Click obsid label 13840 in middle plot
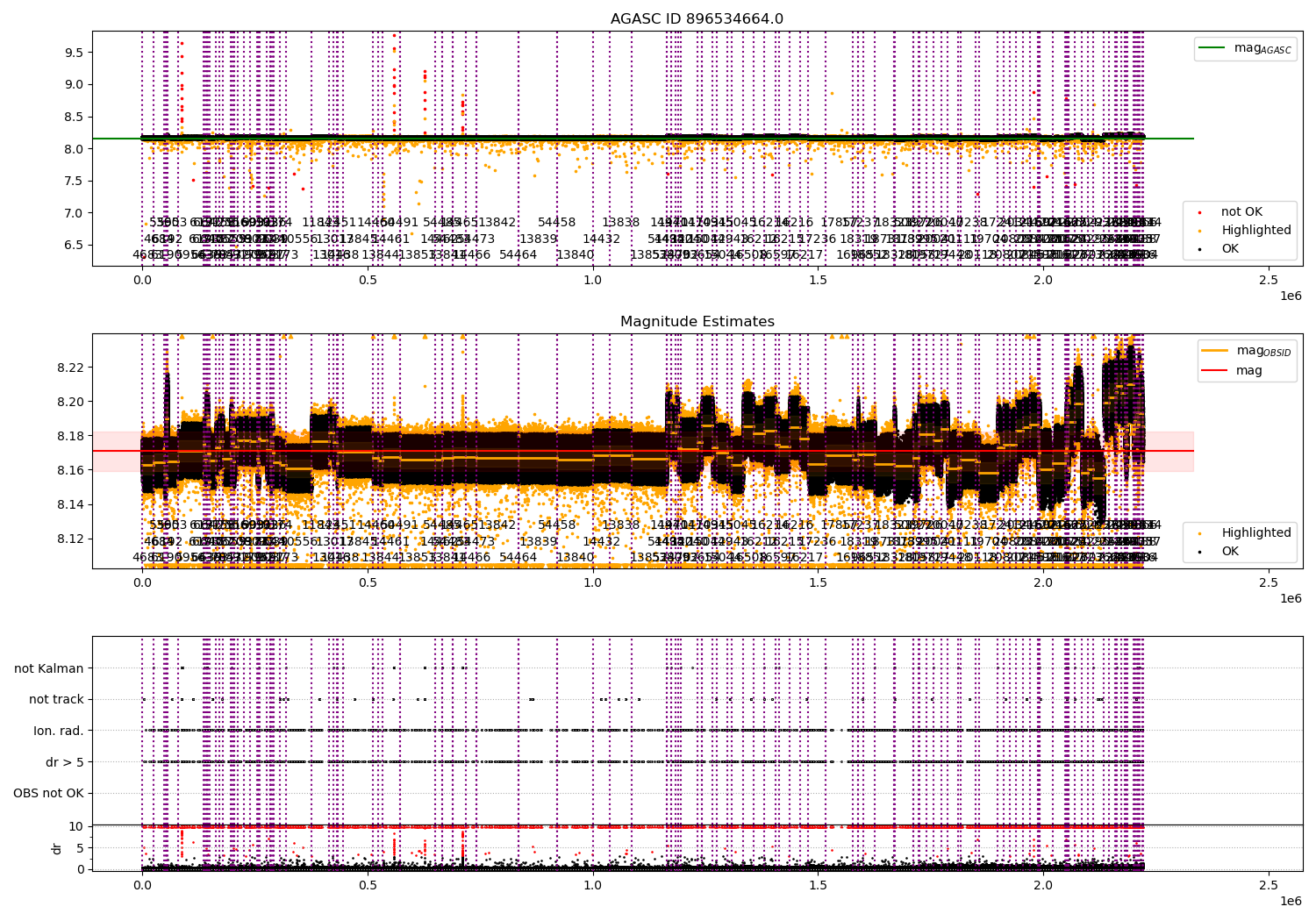 [575, 557]
